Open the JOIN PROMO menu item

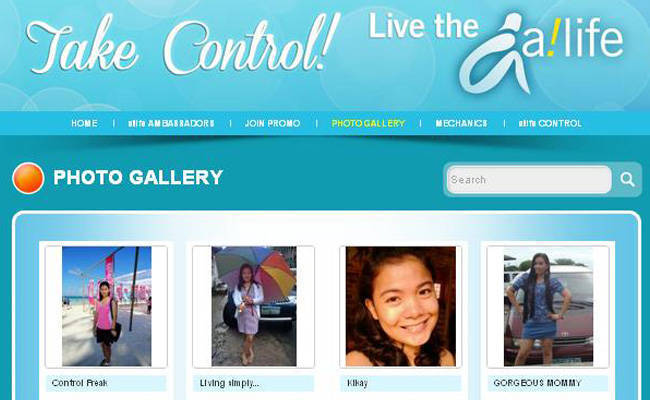tap(272, 123)
